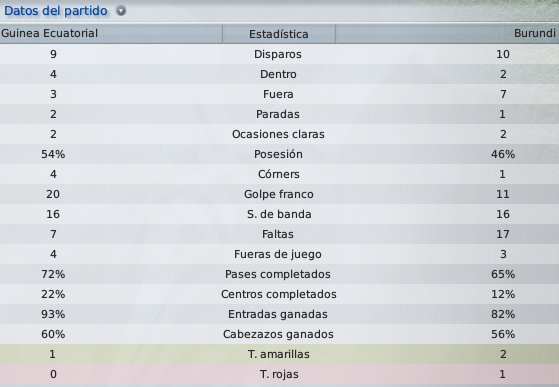Select the Paradas statistic row
The width and height of the screenshot is (559, 387).
(280, 114)
